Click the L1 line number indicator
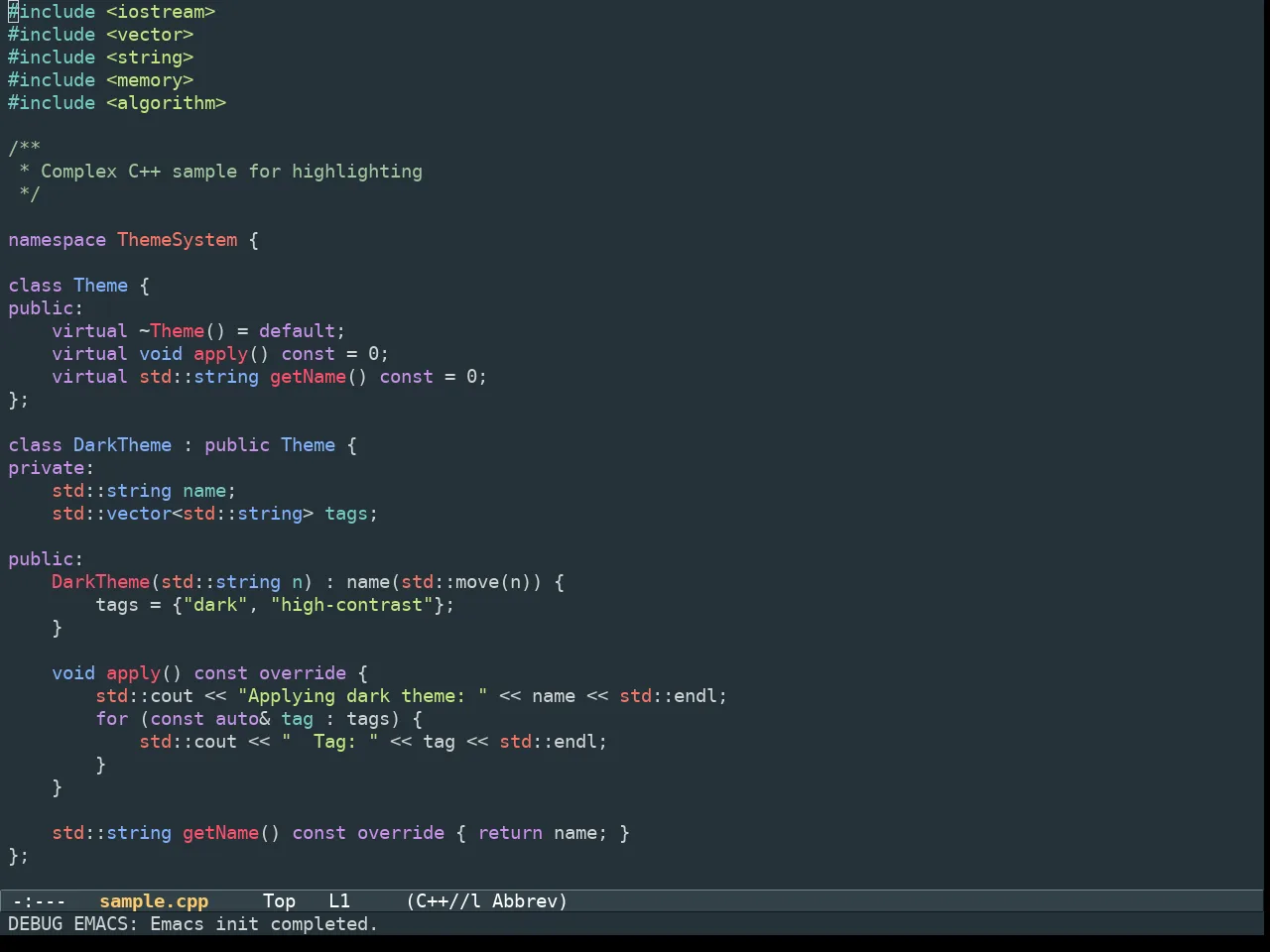Viewport: 1270px width, 952px height. (x=339, y=901)
